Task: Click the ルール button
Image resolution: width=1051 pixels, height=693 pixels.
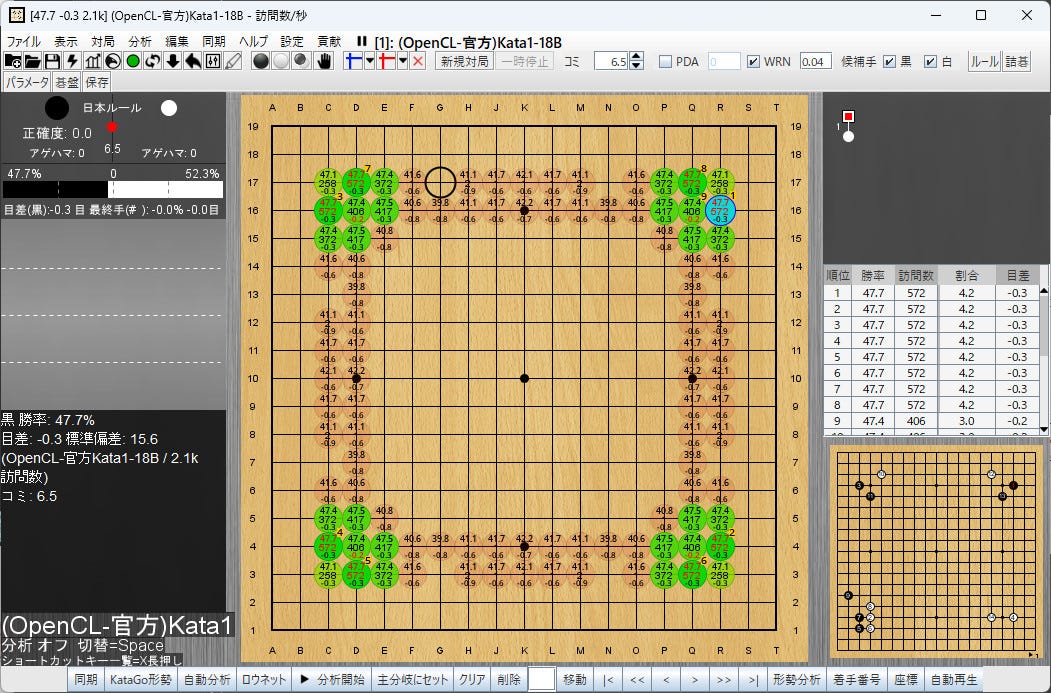Action: 984,62
